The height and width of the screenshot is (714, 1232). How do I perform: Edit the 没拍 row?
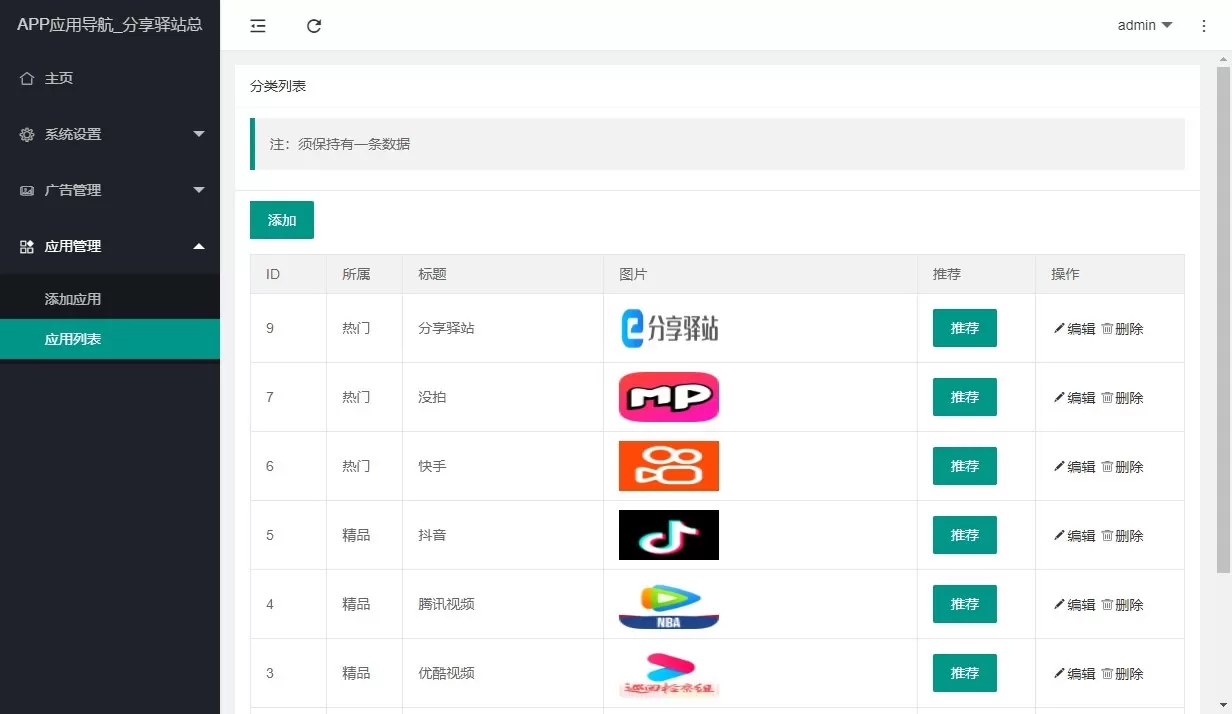[x=1075, y=398]
